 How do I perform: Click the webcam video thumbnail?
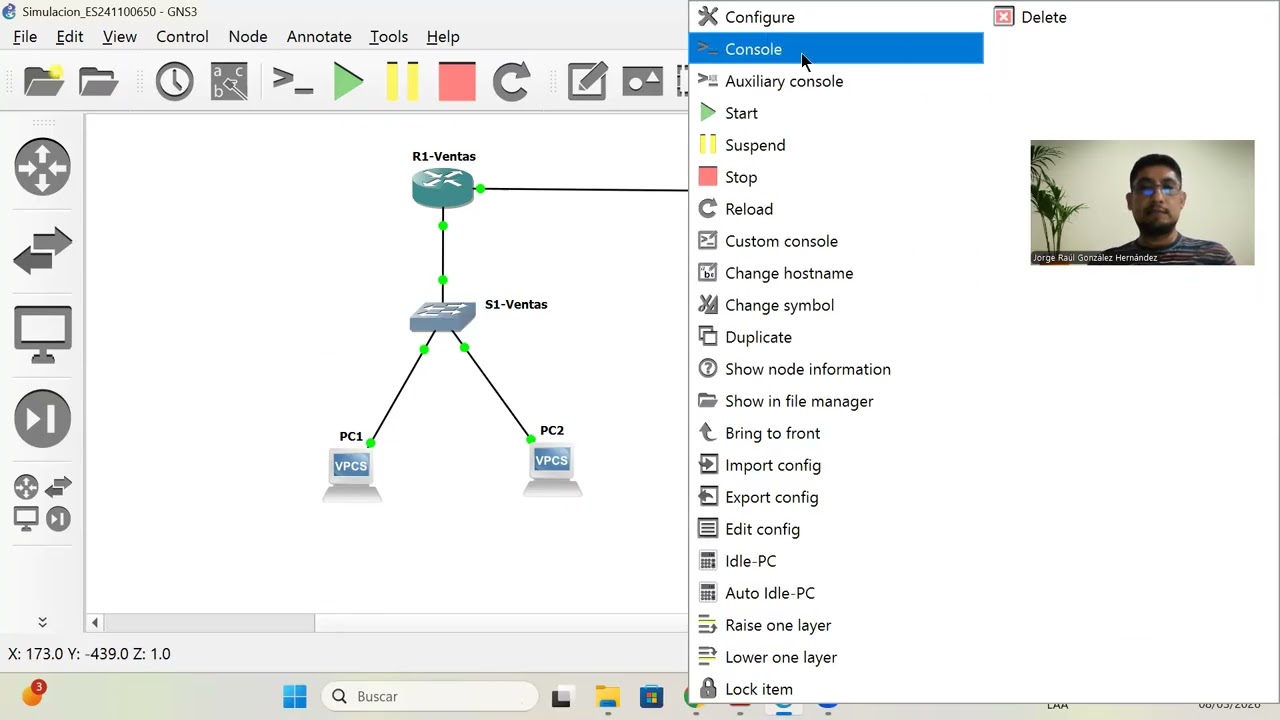click(x=1142, y=203)
